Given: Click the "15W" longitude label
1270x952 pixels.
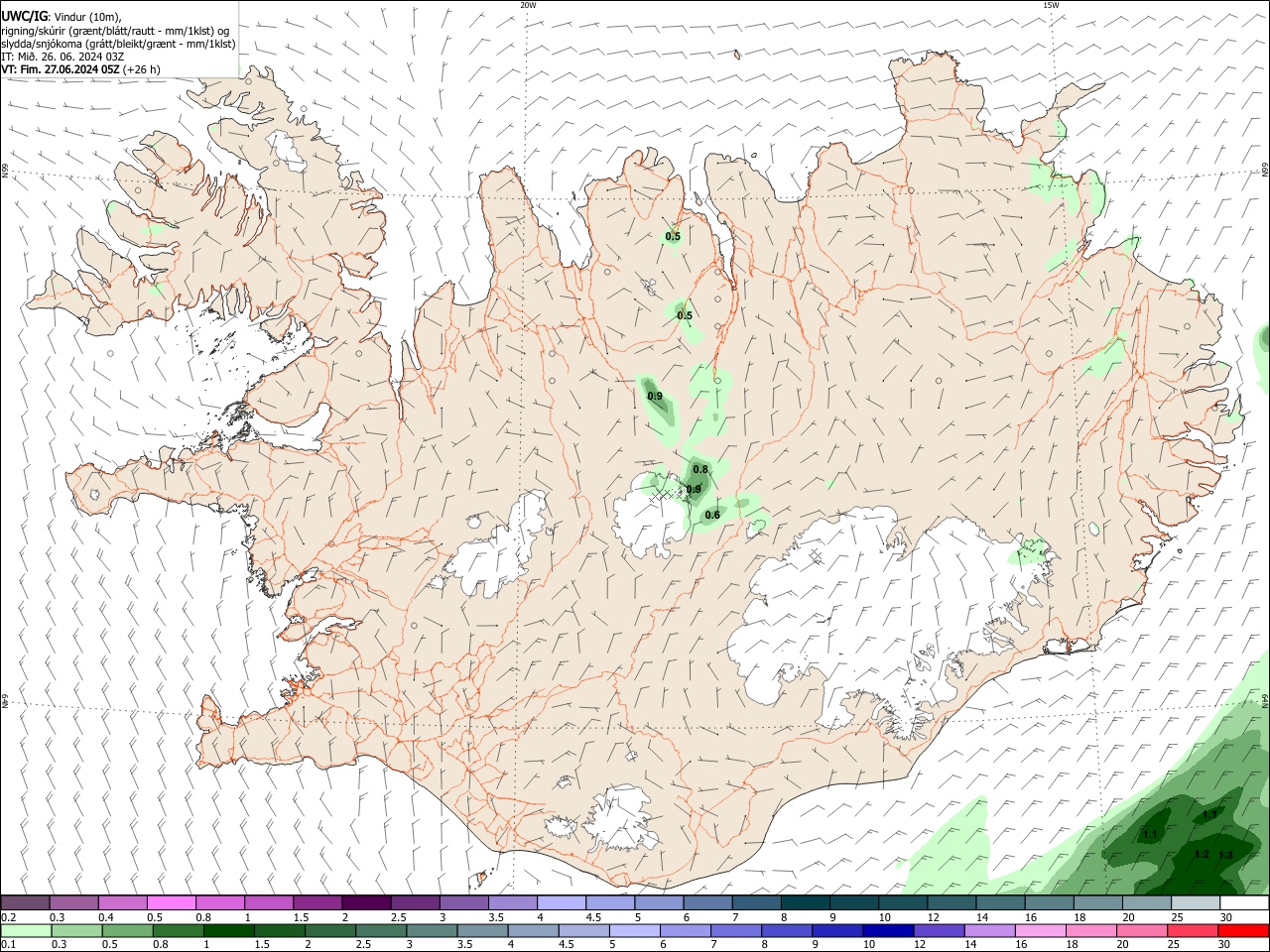Looking at the screenshot, I should pos(1051,5).
